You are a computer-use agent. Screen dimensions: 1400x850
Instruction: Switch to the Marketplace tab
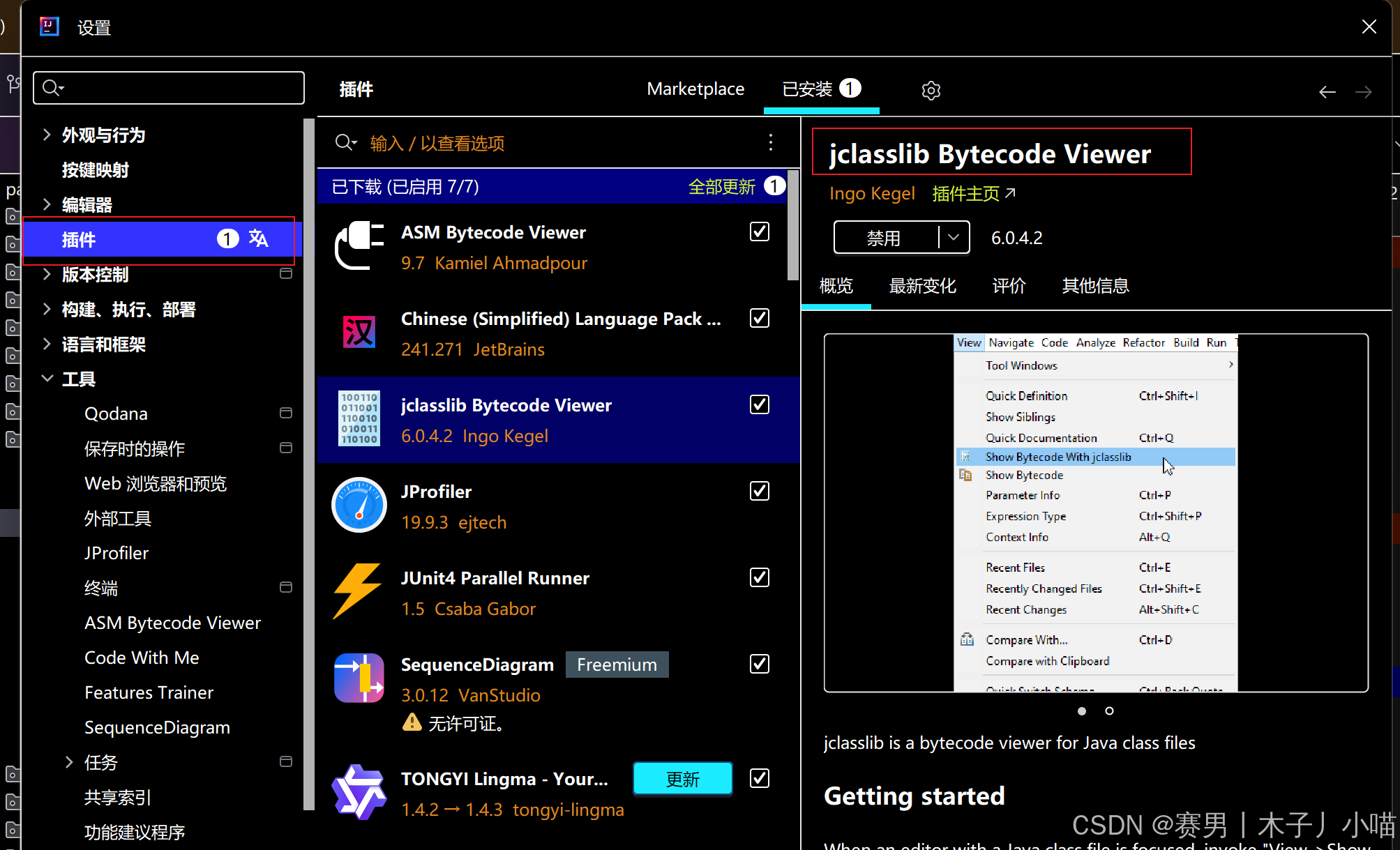695,89
